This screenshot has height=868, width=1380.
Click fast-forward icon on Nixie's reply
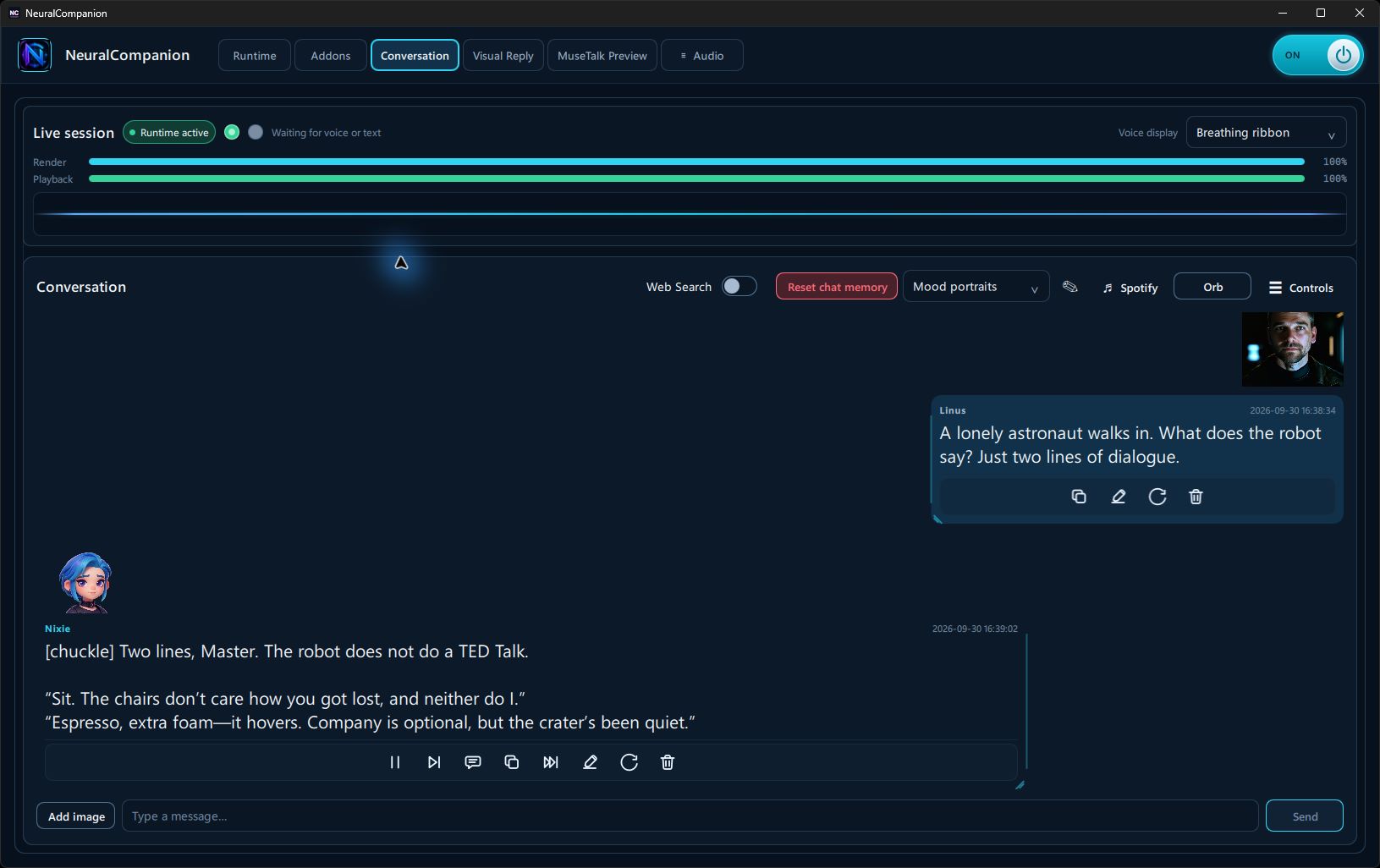pos(551,762)
